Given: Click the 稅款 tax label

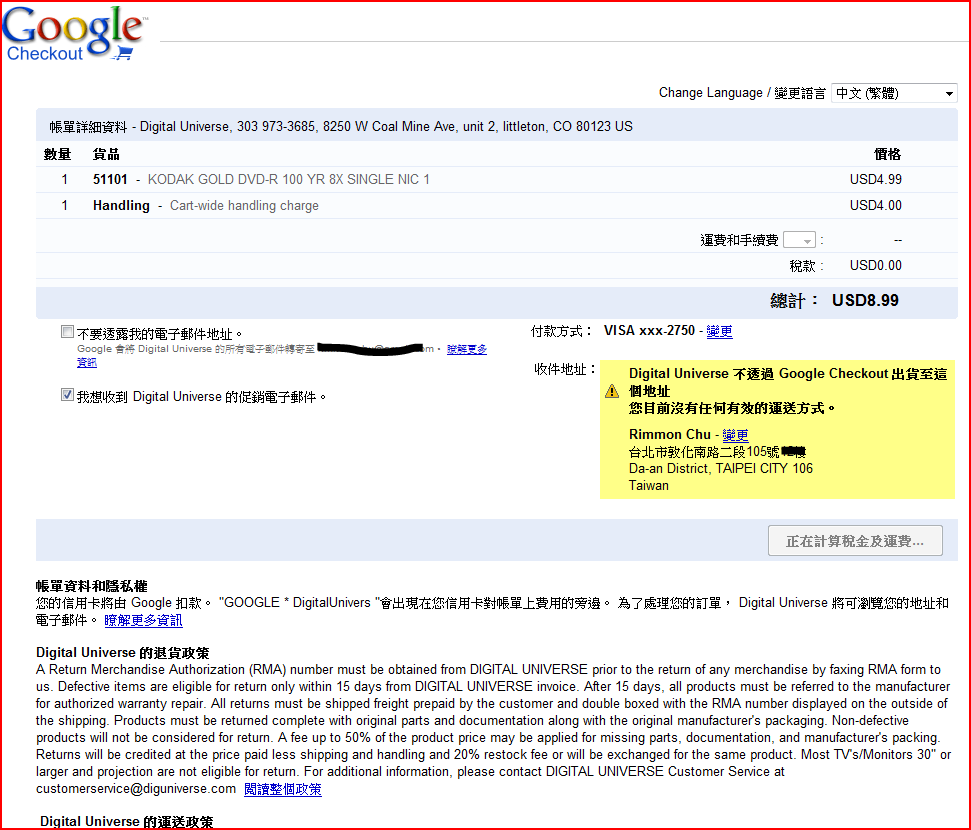Looking at the screenshot, I should (806, 266).
